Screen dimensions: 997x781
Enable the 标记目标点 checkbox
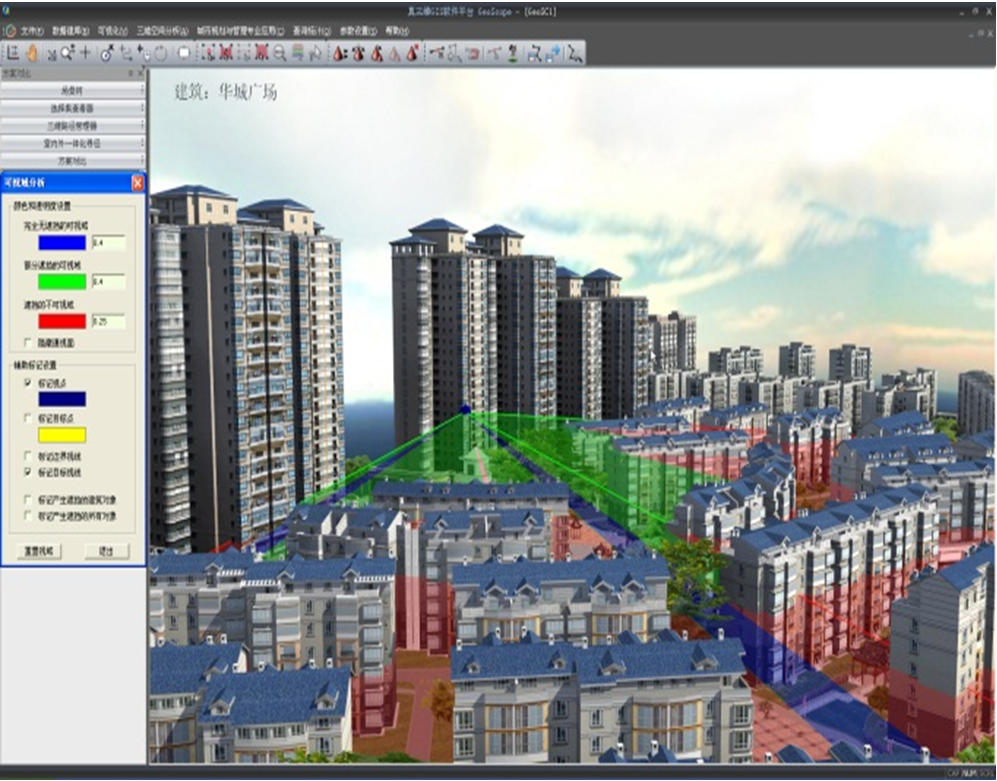click(28, 418)
